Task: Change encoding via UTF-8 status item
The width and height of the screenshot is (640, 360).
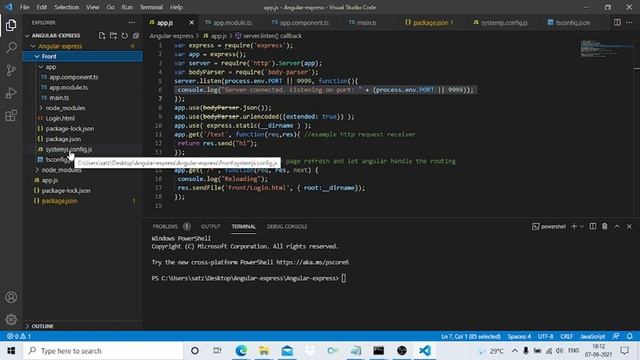Action: (545, 336)
